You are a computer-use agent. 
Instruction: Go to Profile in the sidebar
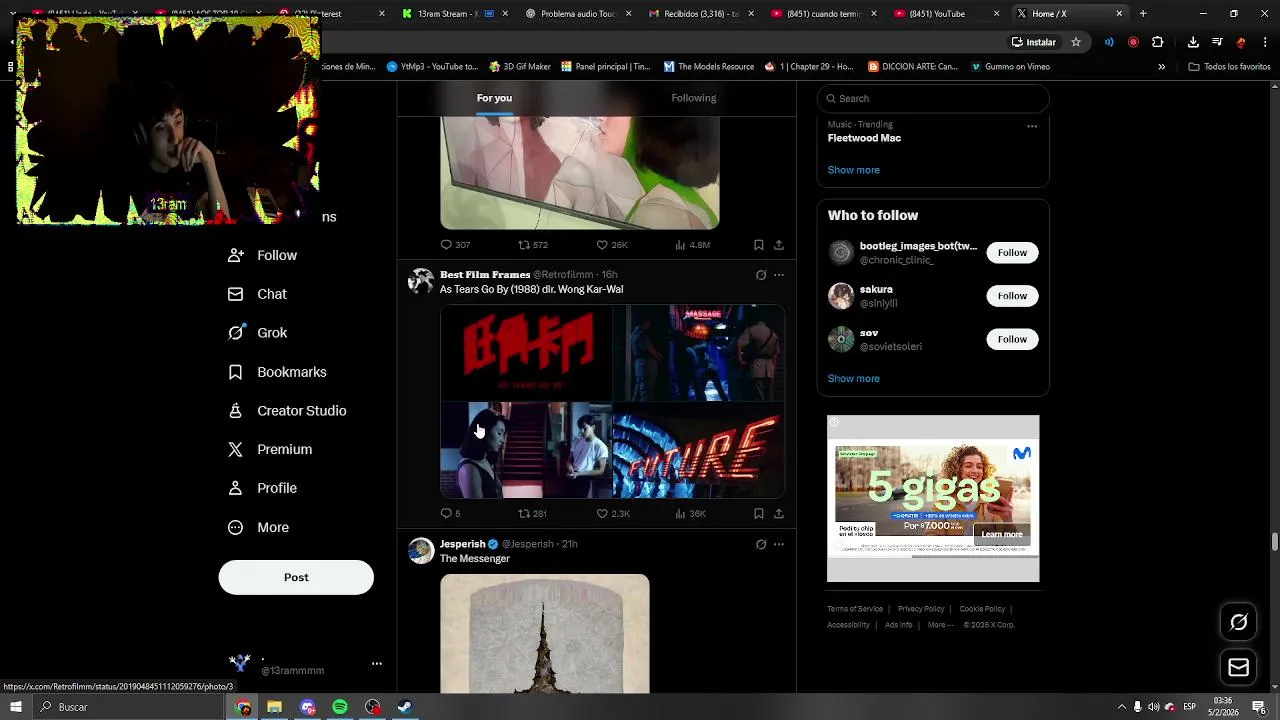(263, 488)
